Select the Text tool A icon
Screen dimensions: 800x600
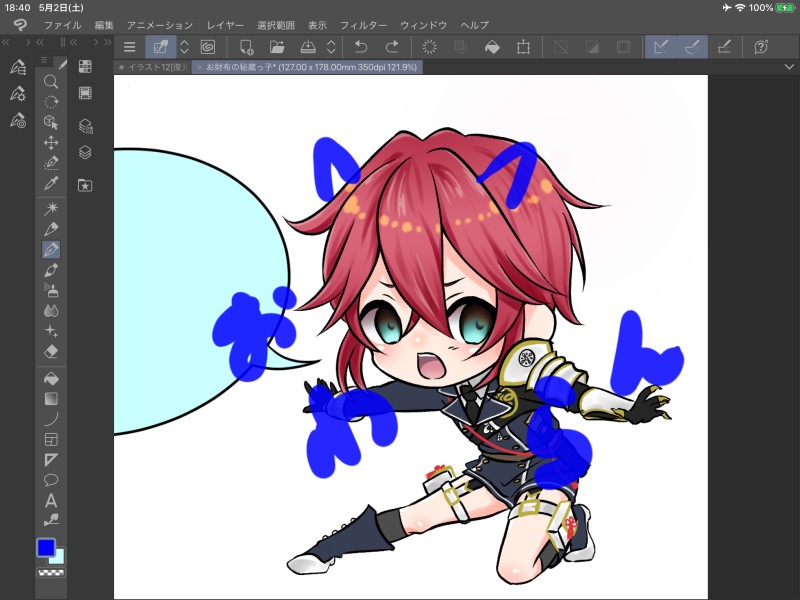click(x=51, y=501)
